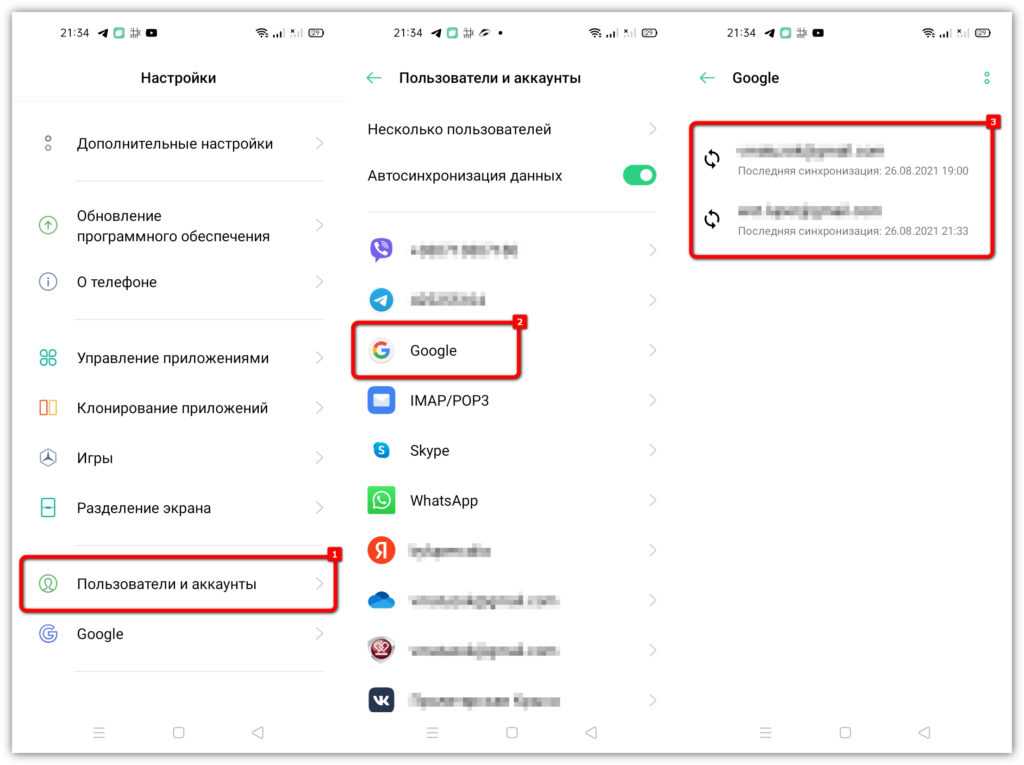
Task: Open Управление приложениями settings item
Action: 178,358
